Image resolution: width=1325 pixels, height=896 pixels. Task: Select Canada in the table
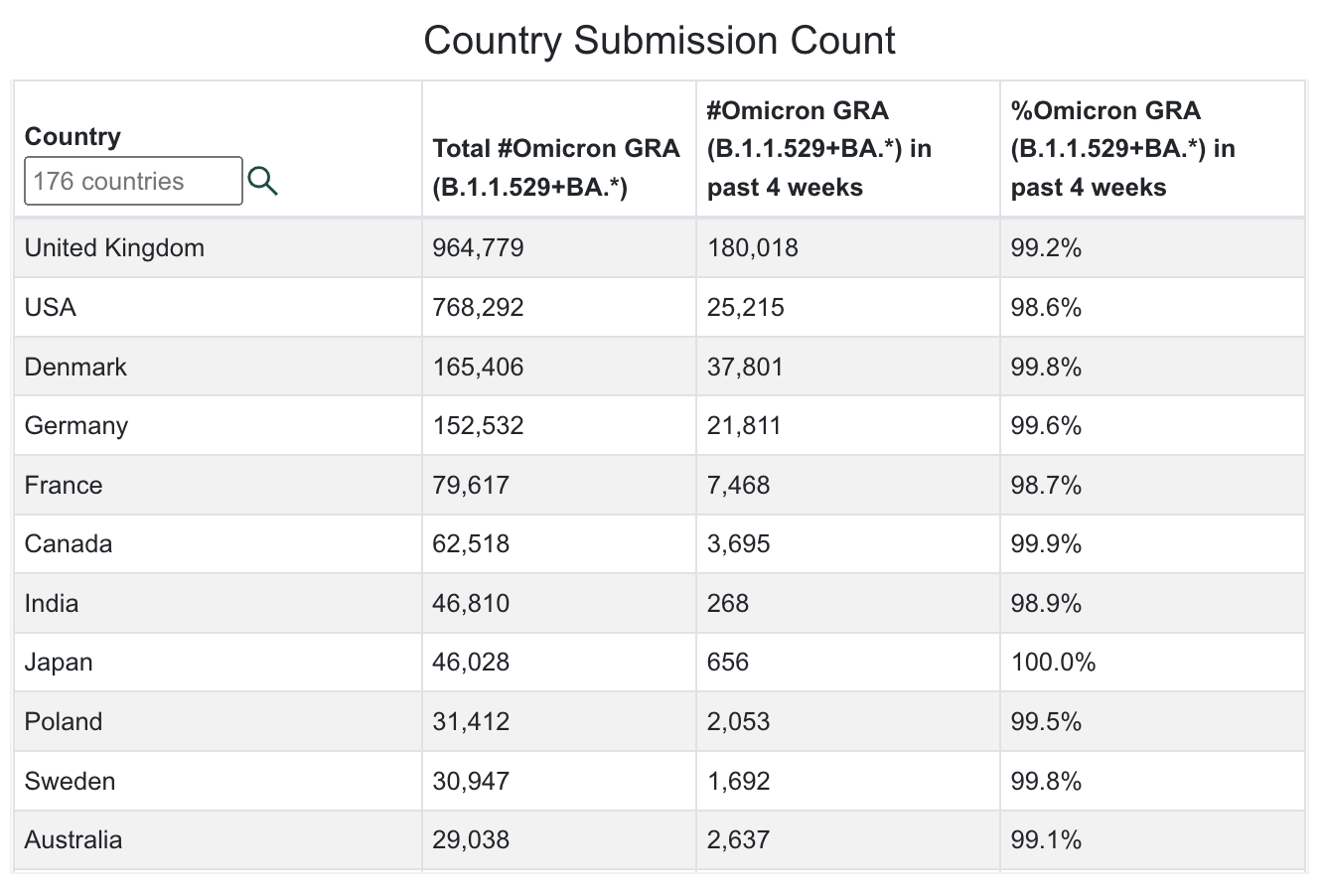(x=69, y=544)
